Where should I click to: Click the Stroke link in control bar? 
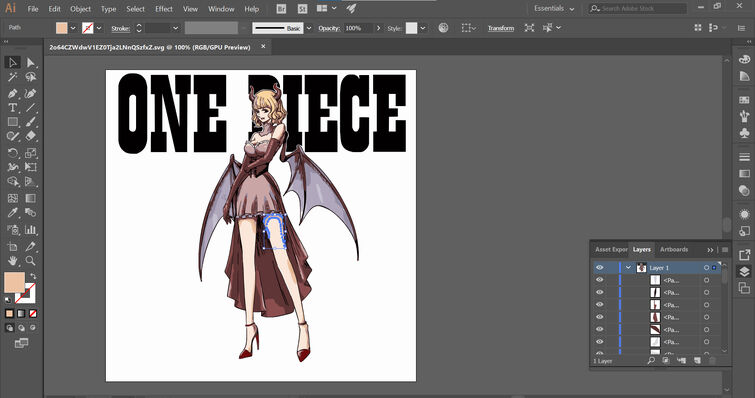(x=120, y=28)
